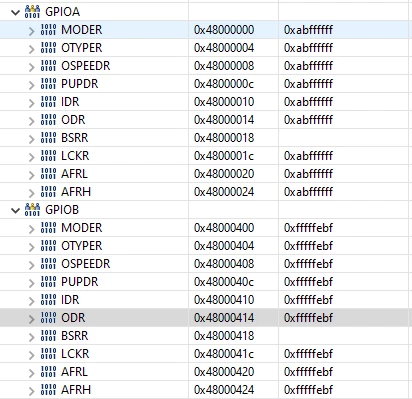Click the binary icon beside GPIOB ODR
This screenshot has width=412, height=399.
point(48,318)
